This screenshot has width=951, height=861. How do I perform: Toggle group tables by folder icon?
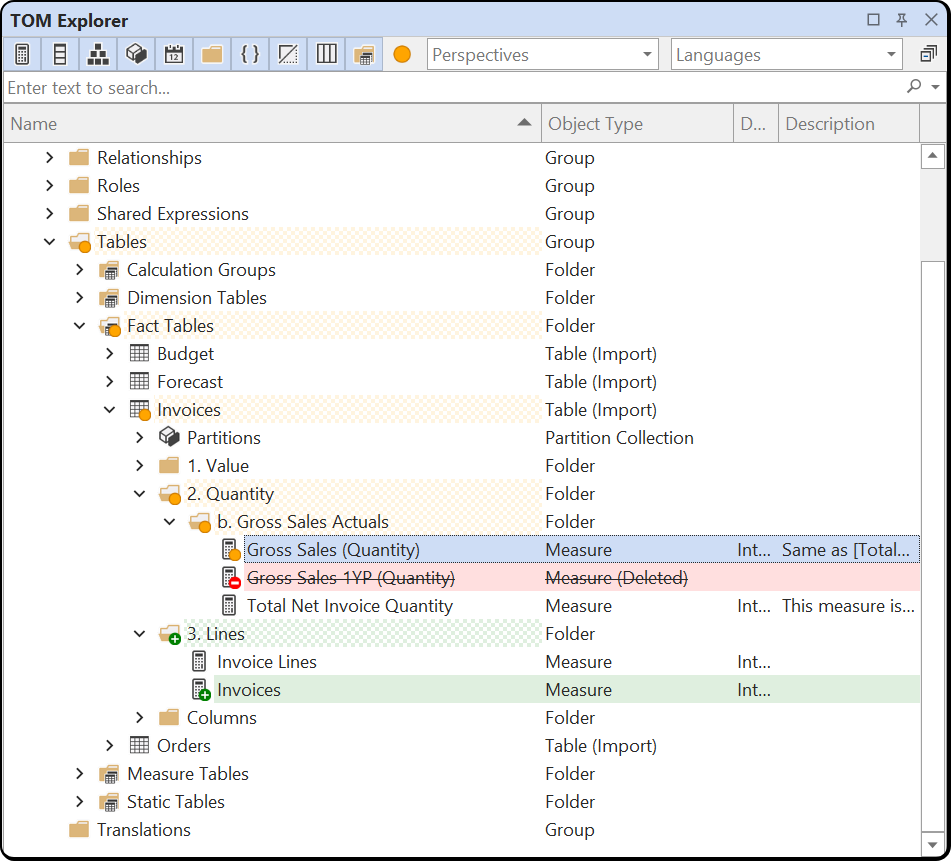(364, 55)
